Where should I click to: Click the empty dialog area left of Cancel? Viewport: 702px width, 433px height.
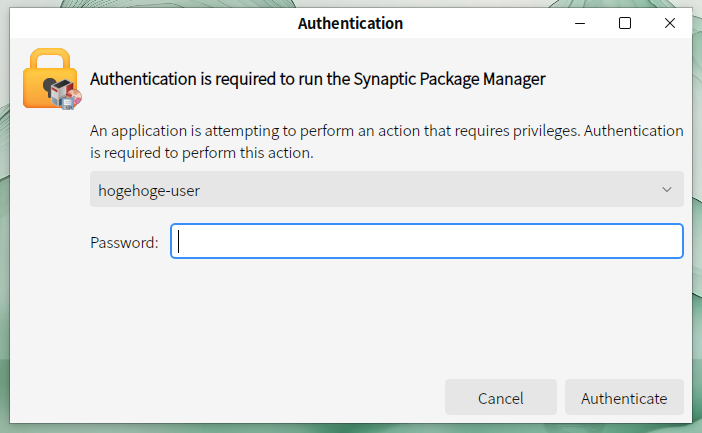pyautogui.click(x=250, y=397)
